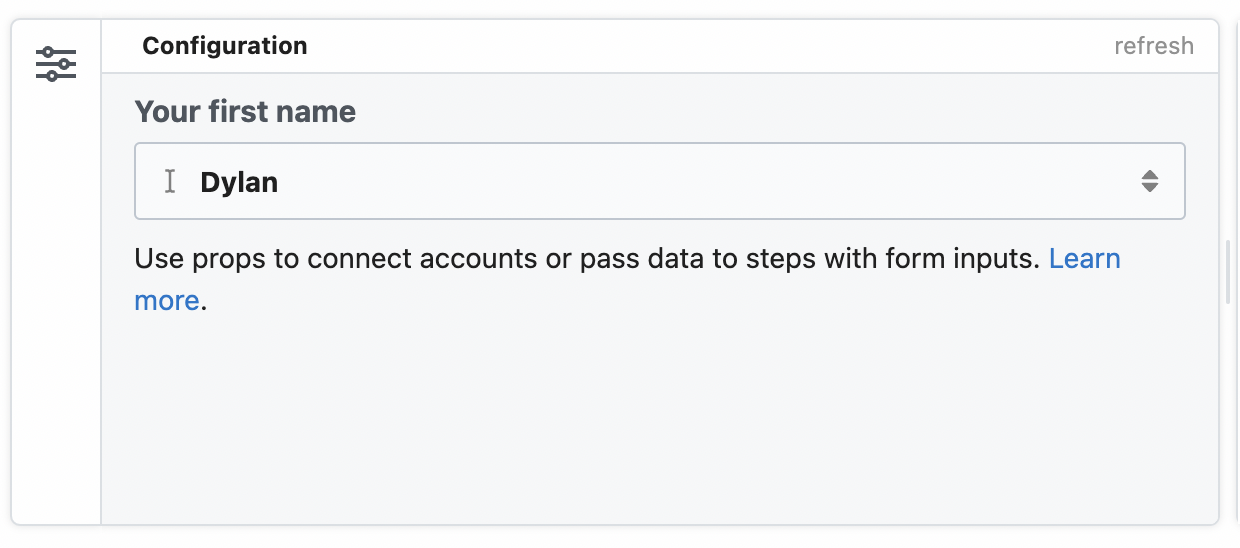This screenshot has width=1240, height=548.
Task: Click the refresh link in the header
Action: point(1154,46)
